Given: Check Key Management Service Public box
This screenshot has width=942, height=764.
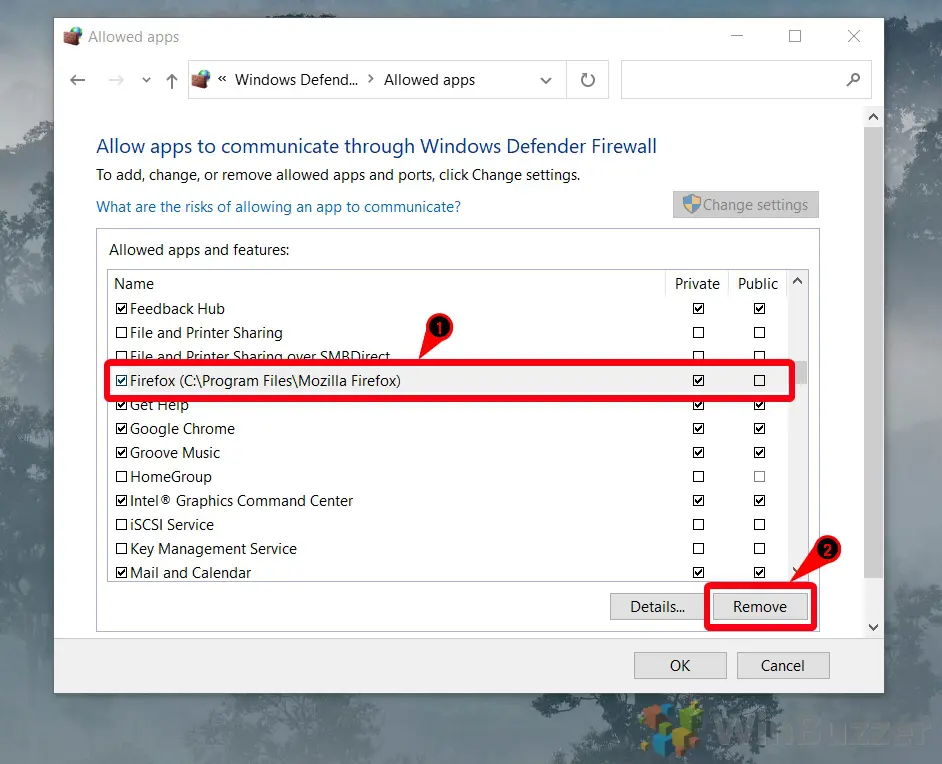Looking at the screenshot, I should (x=759, y=549).
